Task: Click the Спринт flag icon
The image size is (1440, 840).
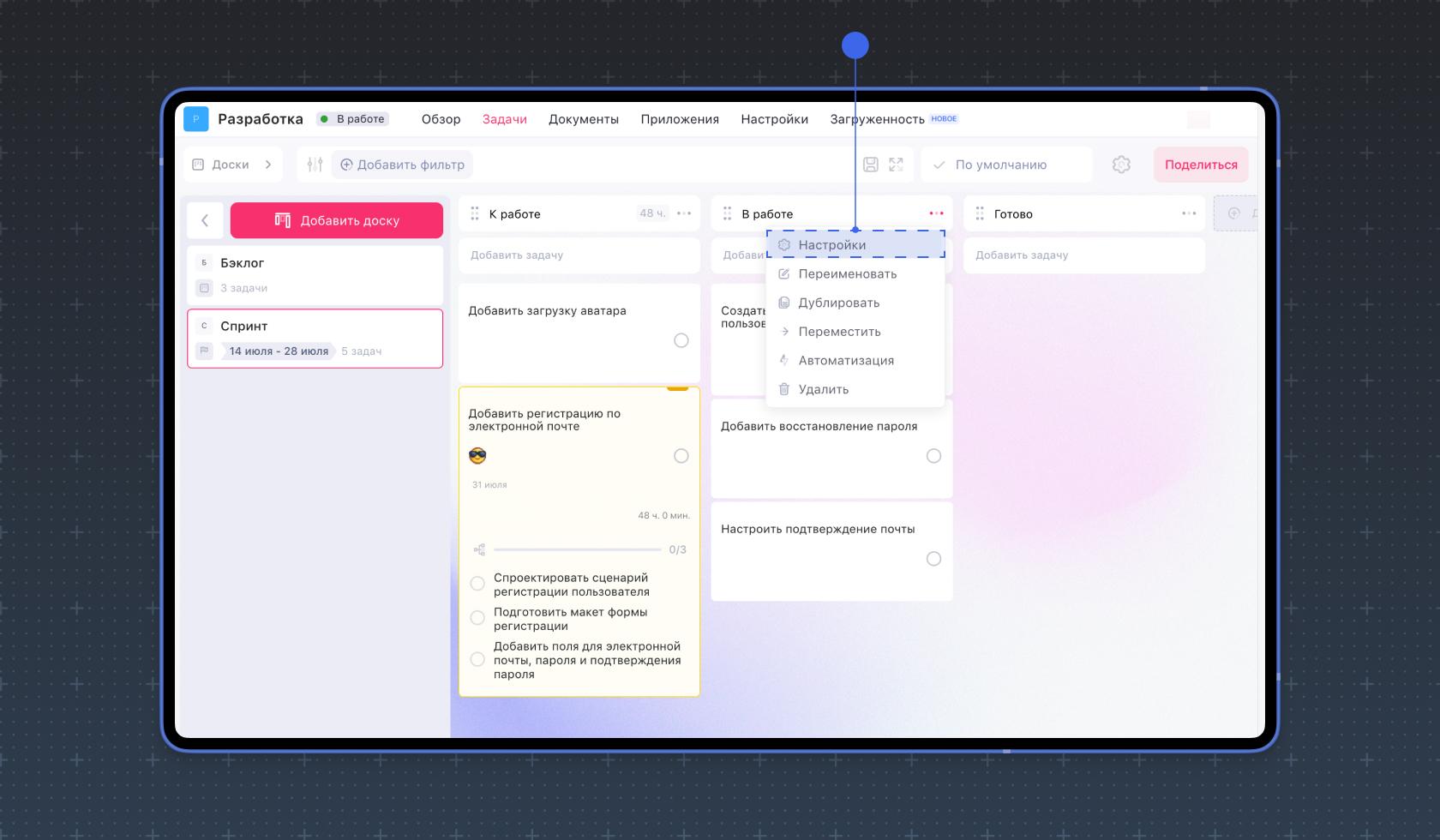Action: click(x=204, y=351)
